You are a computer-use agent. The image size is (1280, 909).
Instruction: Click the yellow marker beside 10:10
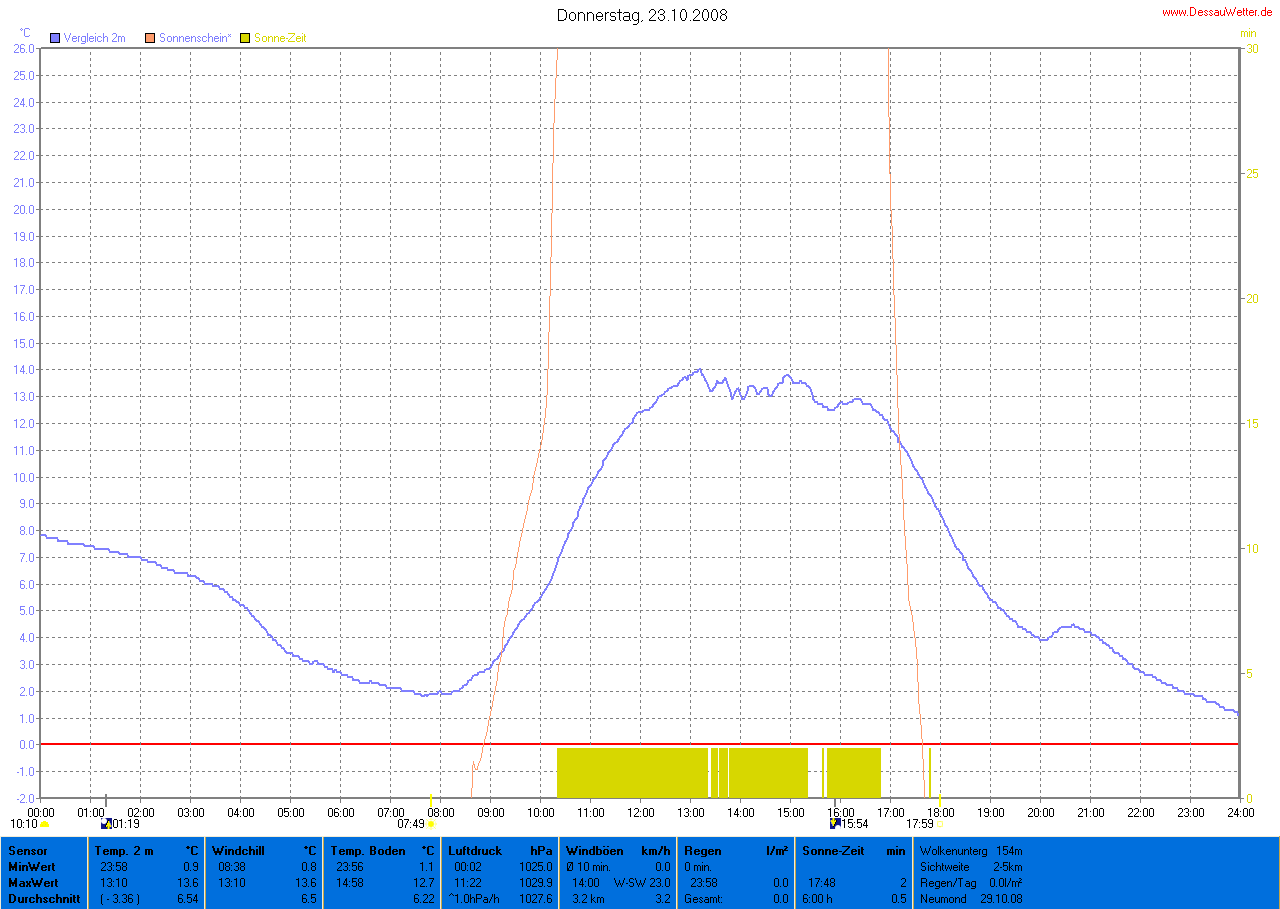(x=45, y=824)
